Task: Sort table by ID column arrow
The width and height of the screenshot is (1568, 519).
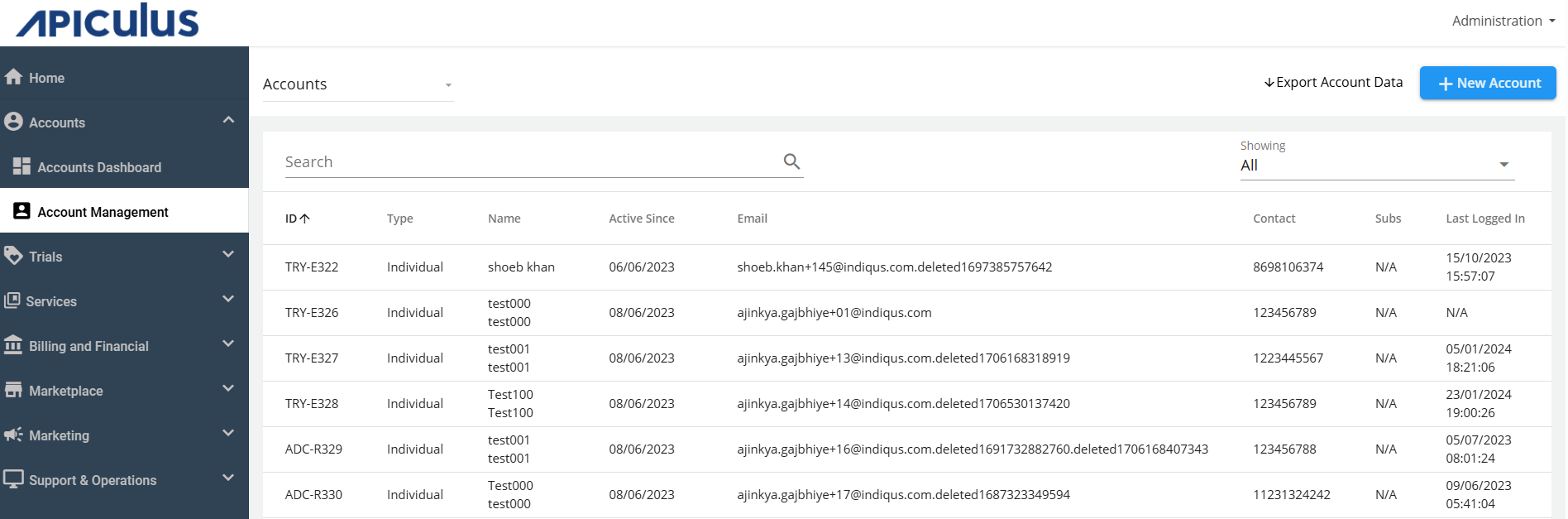Action: tap(305, 219)
